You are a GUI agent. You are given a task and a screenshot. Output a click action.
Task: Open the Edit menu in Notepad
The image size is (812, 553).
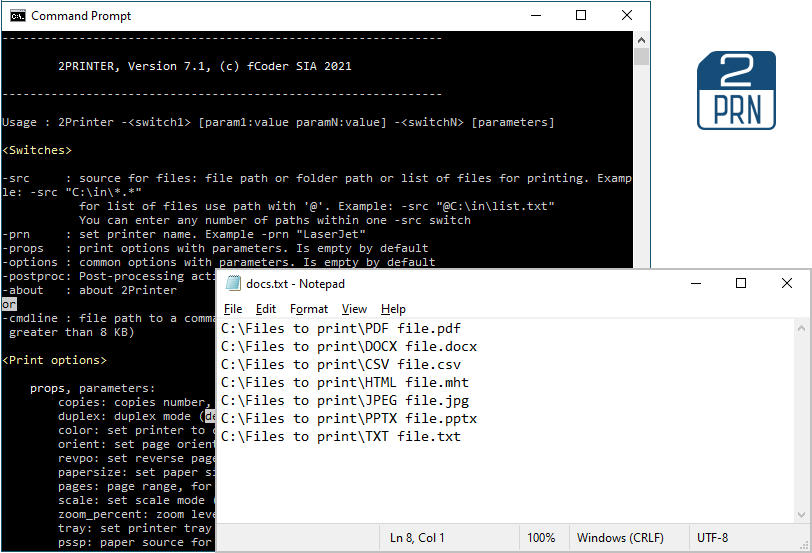[266, 309]
